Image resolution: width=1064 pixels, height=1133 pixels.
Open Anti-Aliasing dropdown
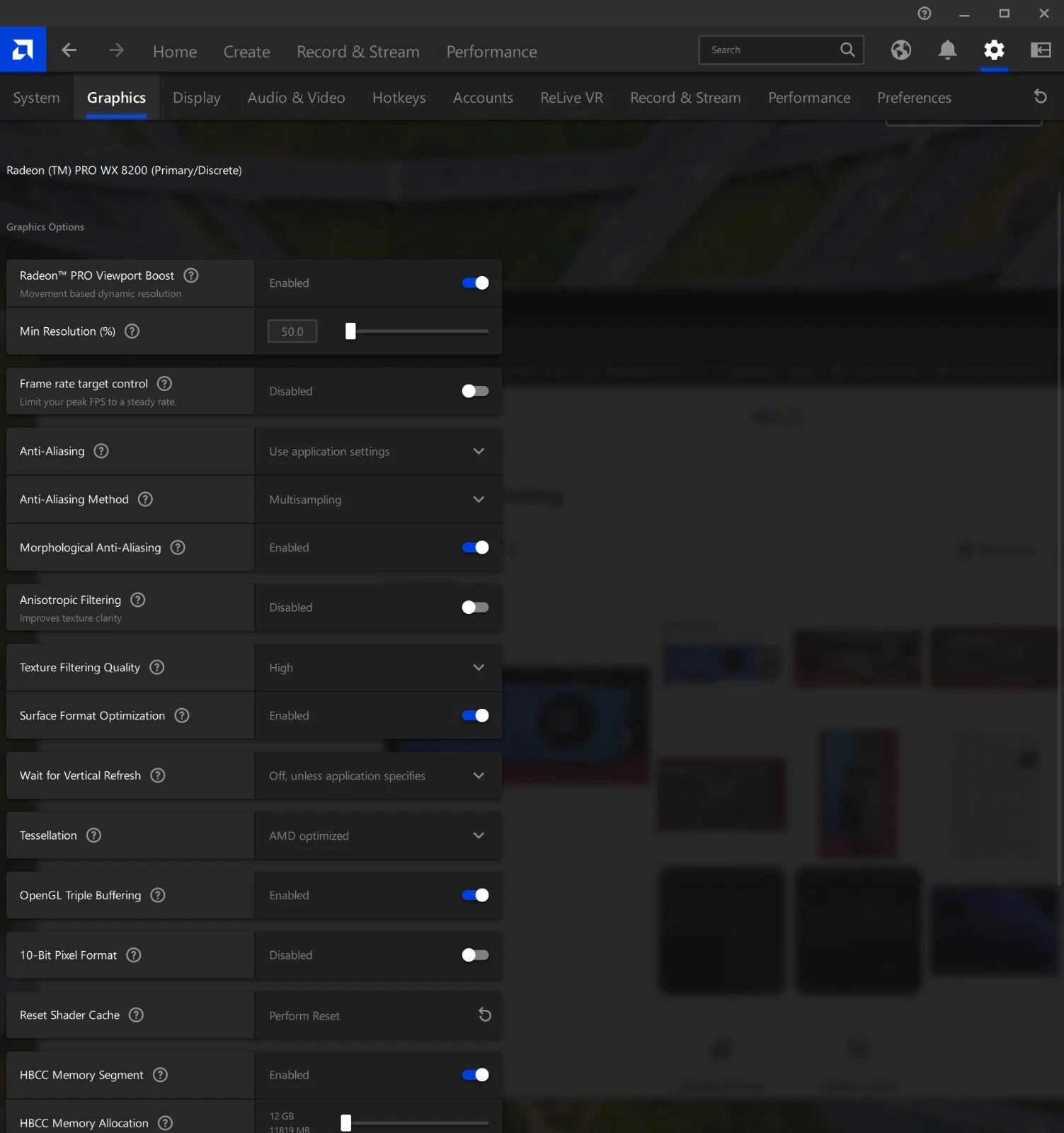[378, 451]
